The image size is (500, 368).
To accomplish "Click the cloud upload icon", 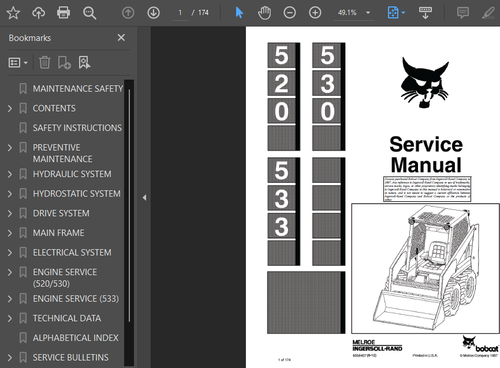I will point(38,13).
